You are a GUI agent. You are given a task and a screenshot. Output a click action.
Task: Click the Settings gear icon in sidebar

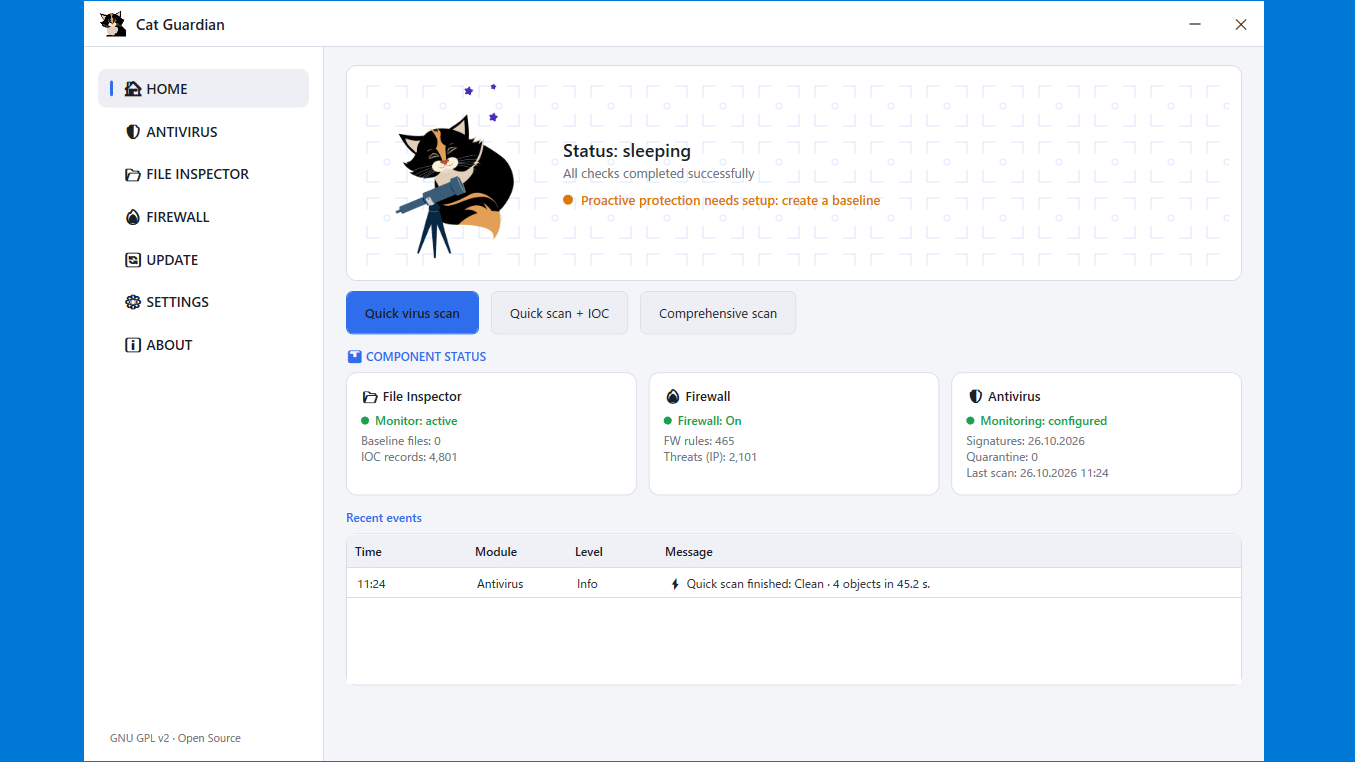point(133,302)
